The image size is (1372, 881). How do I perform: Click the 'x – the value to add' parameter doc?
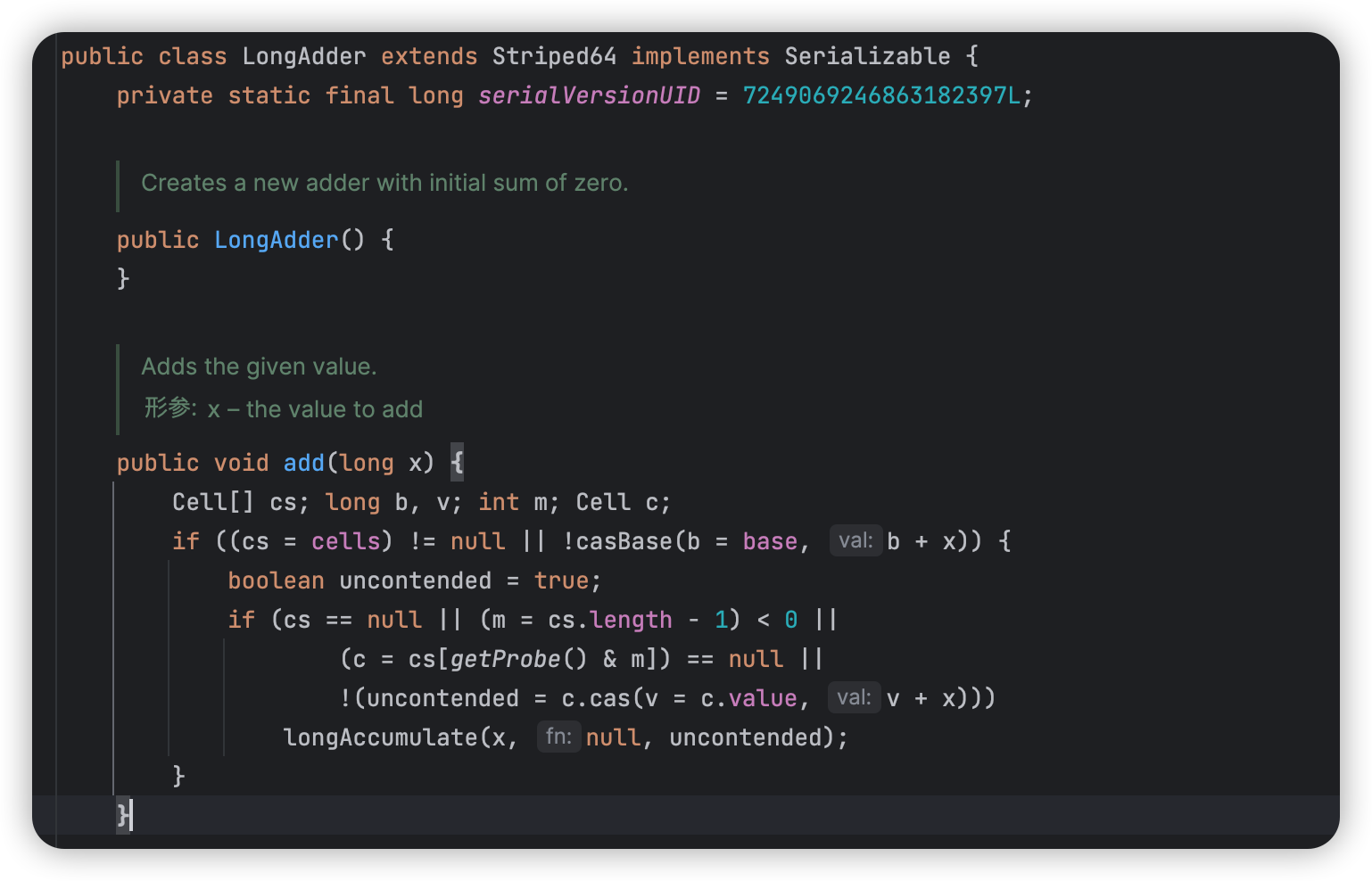pyautogui.click(x=315, y=409)
